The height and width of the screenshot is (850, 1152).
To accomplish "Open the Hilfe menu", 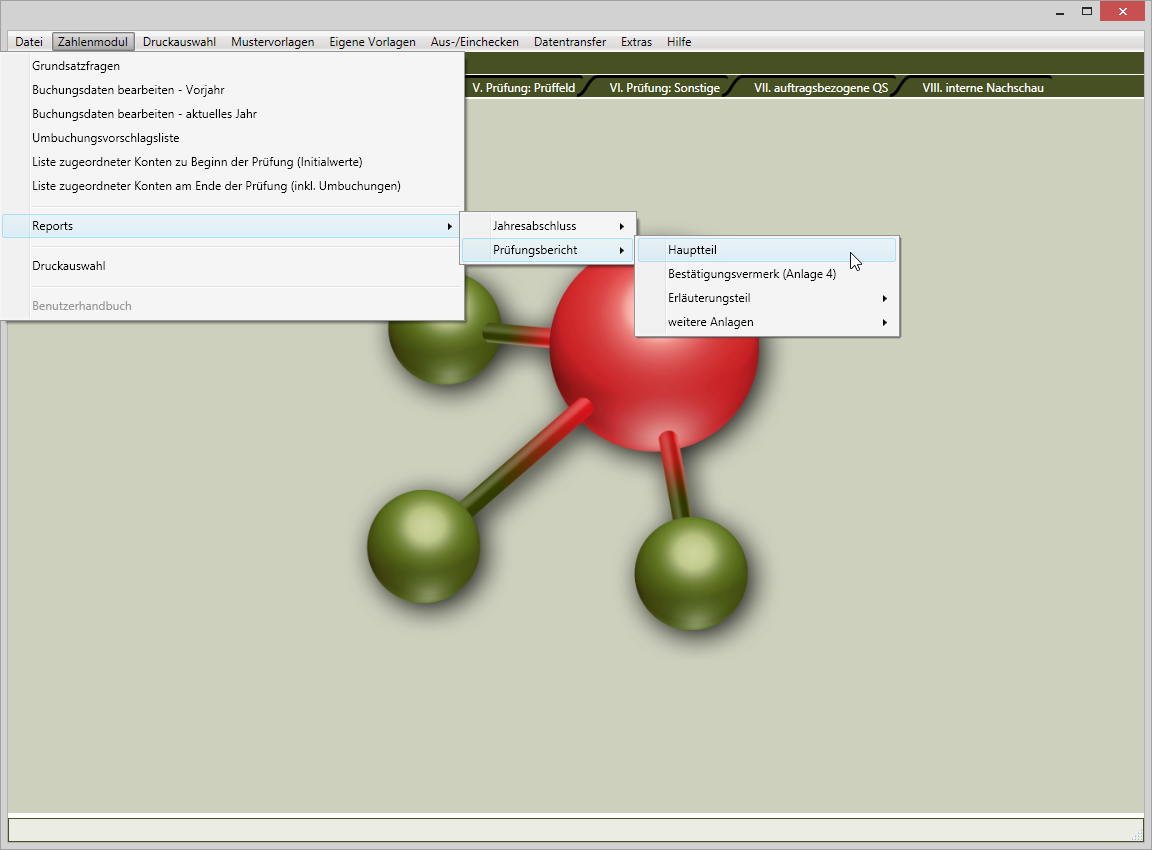I will (x=679, y=42).
